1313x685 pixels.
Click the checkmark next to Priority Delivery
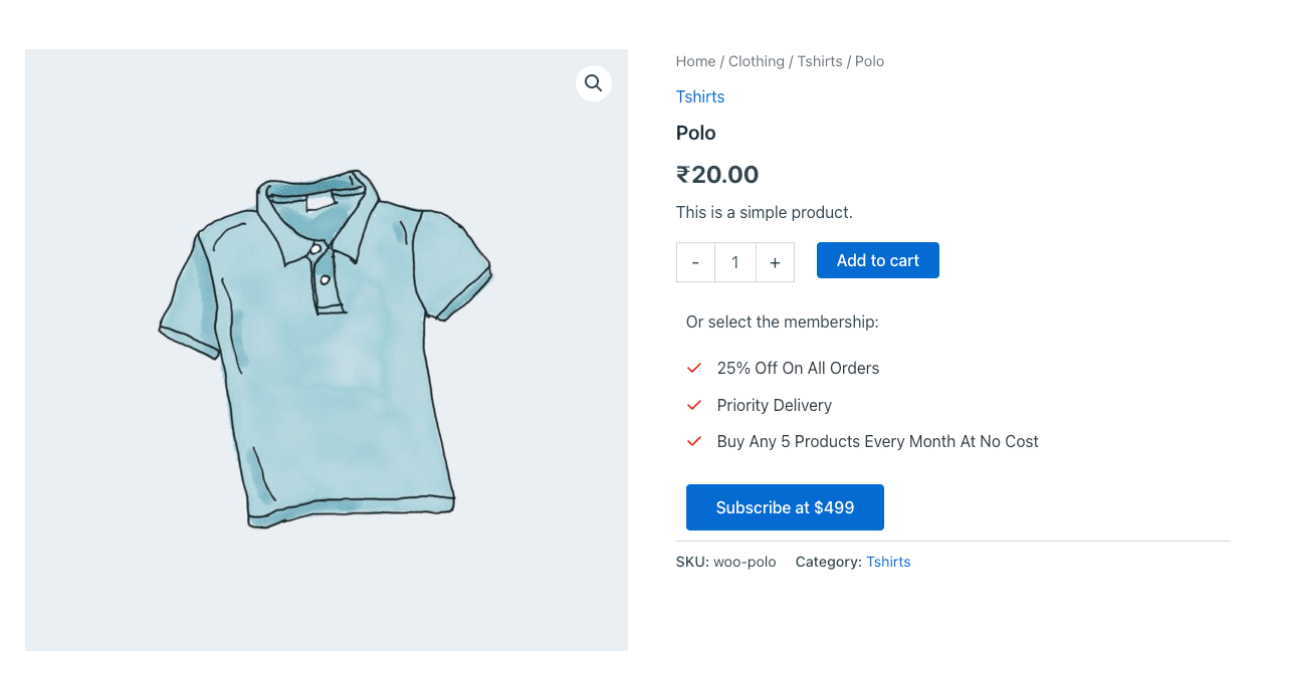(694, 405)
